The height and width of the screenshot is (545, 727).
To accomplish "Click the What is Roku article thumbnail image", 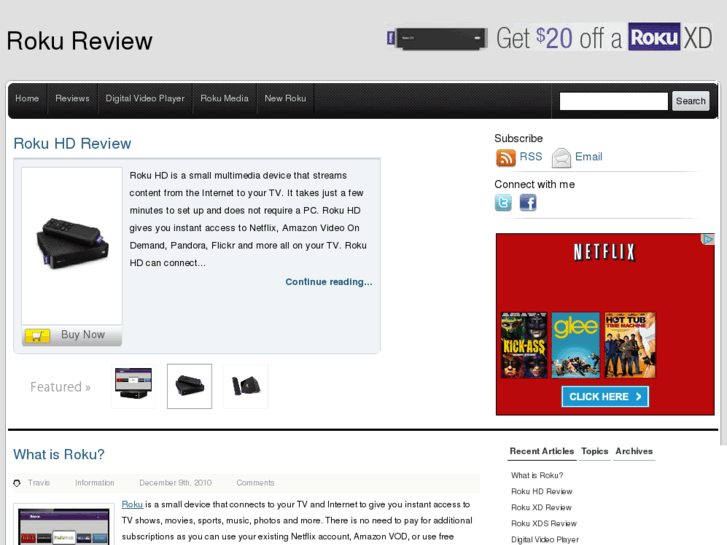I will 64,525.
